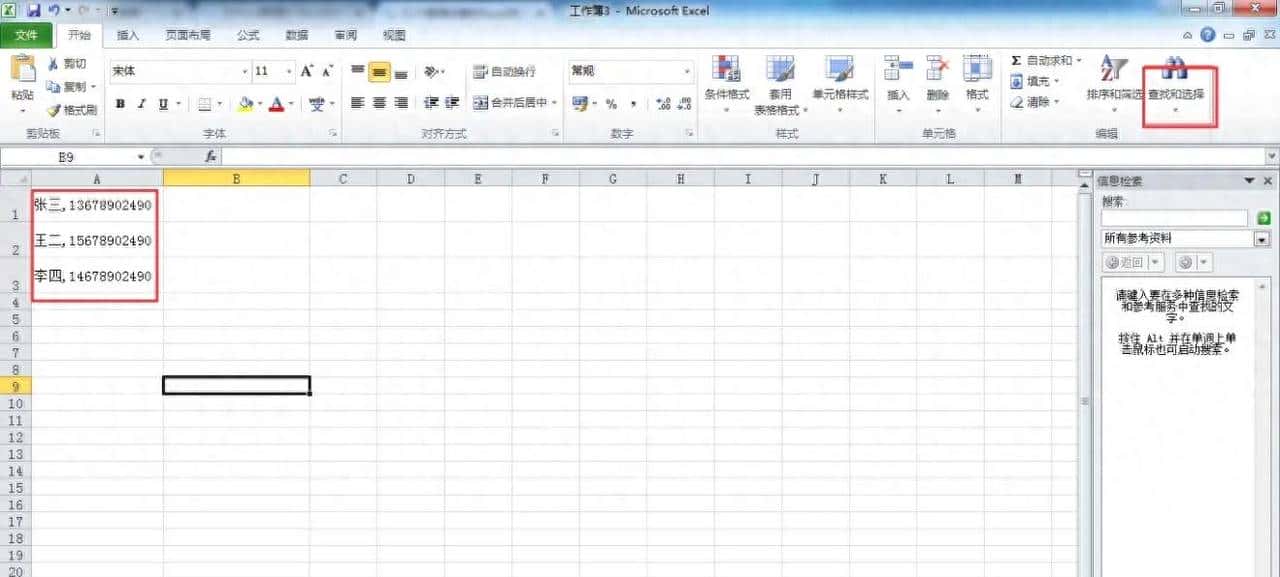Toggle center text alignment
Screen dimensions: 1280x577
coord(379,103)
